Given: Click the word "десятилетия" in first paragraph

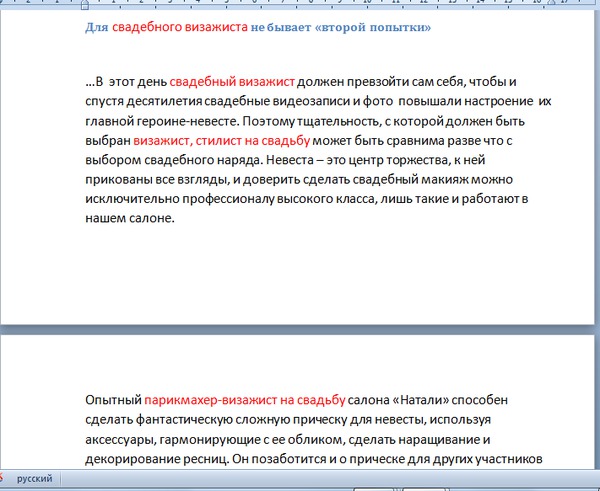Looking at the screenshot, I should pyautogui.click(x=164, y=102).
